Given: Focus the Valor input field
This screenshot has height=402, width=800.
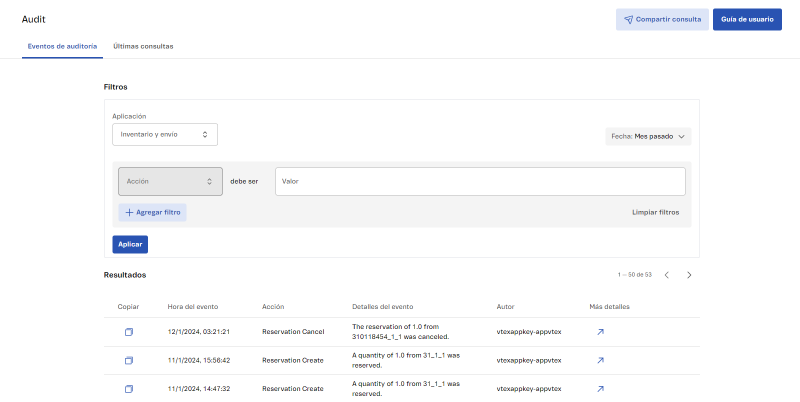Looking at the screenshot, I should [480, 181].
